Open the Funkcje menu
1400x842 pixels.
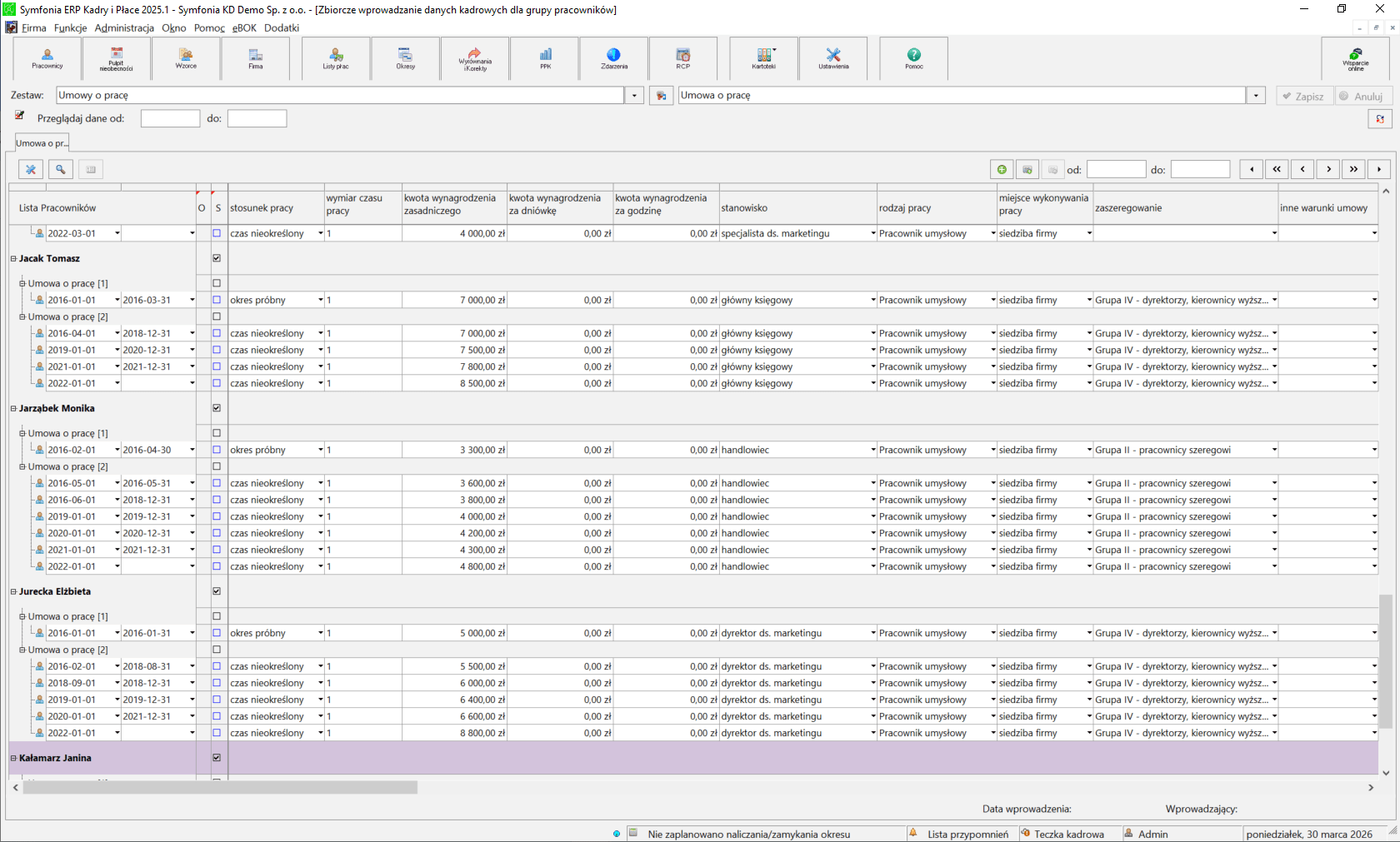pos(70,27)
